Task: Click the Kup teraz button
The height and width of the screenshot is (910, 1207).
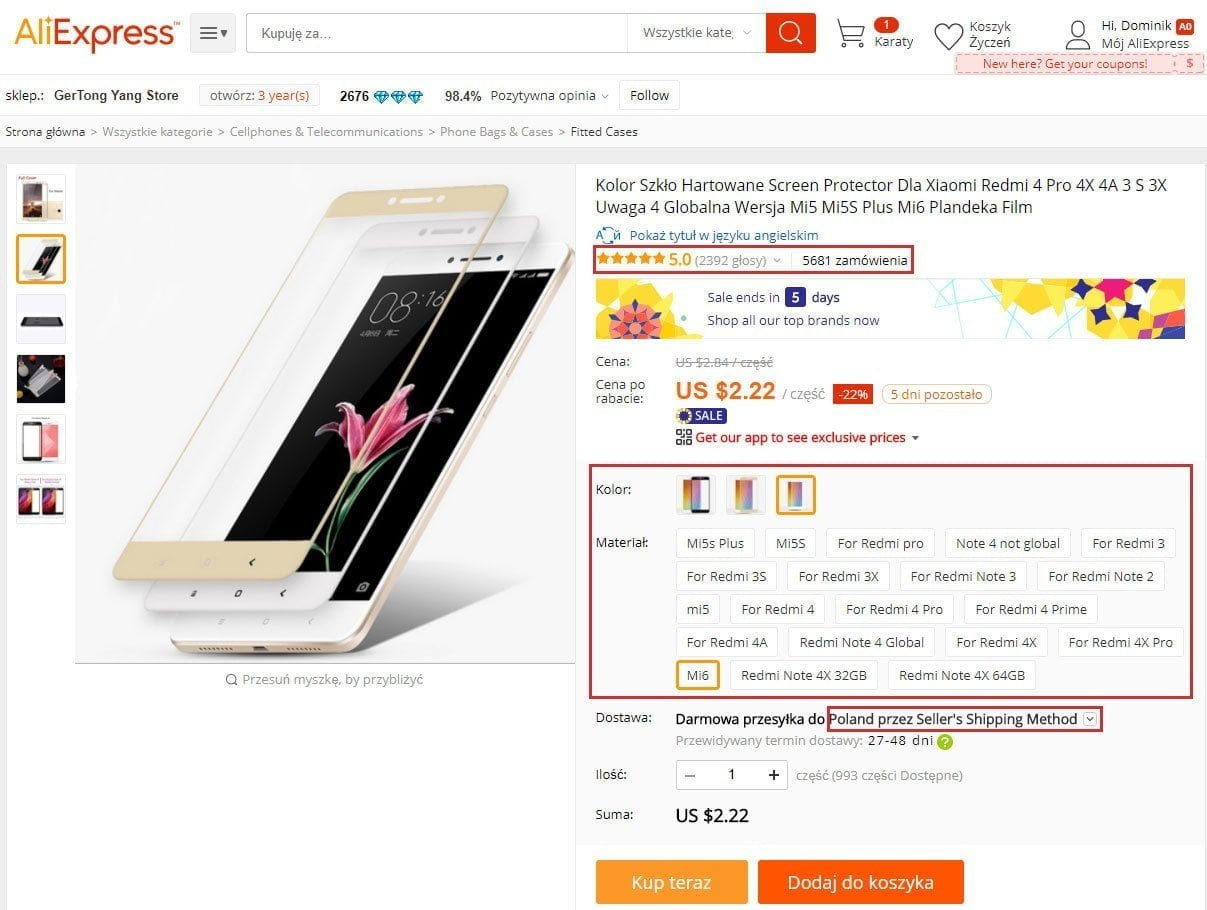Action: pyautogui.click(x=671, y=882)
